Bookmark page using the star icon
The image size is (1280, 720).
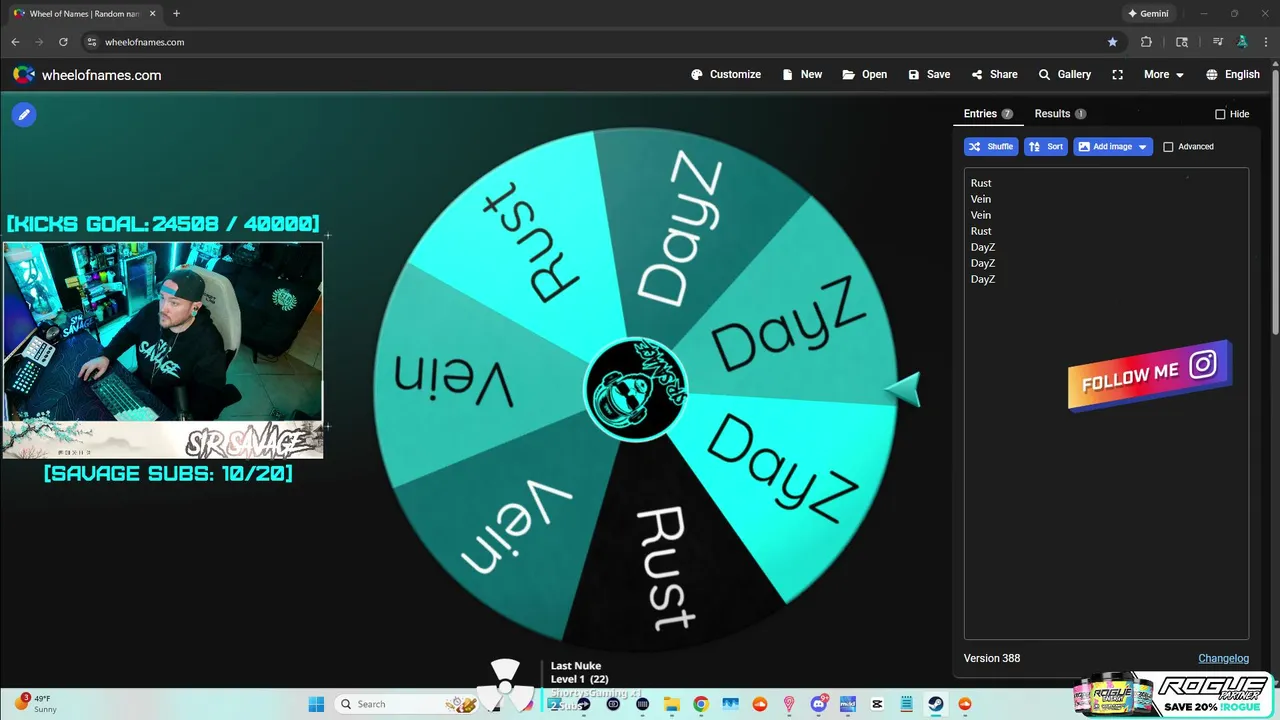click(x=1112, y=42)
